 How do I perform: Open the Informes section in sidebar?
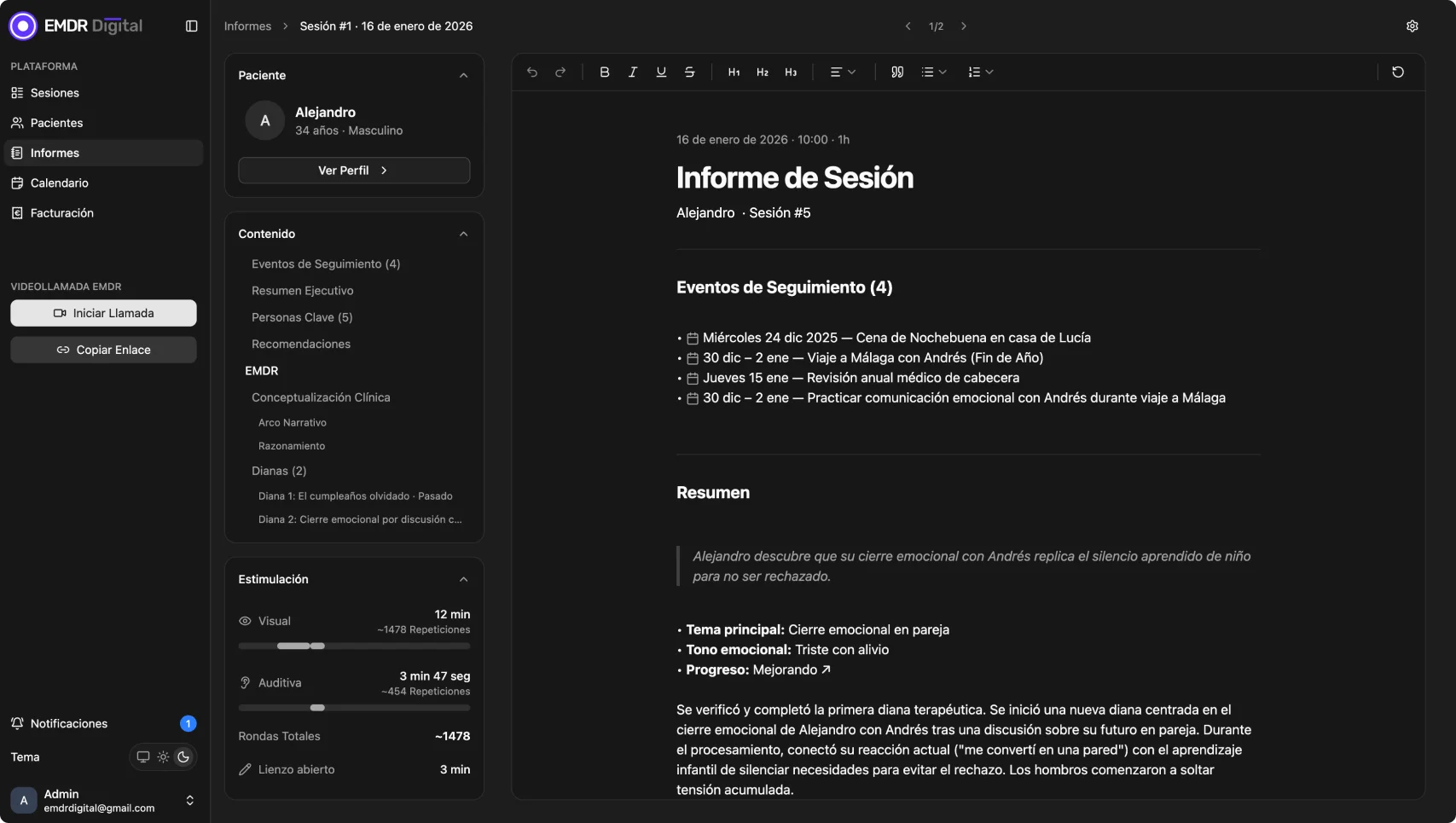pyautogui.click(x=55, y=153)
